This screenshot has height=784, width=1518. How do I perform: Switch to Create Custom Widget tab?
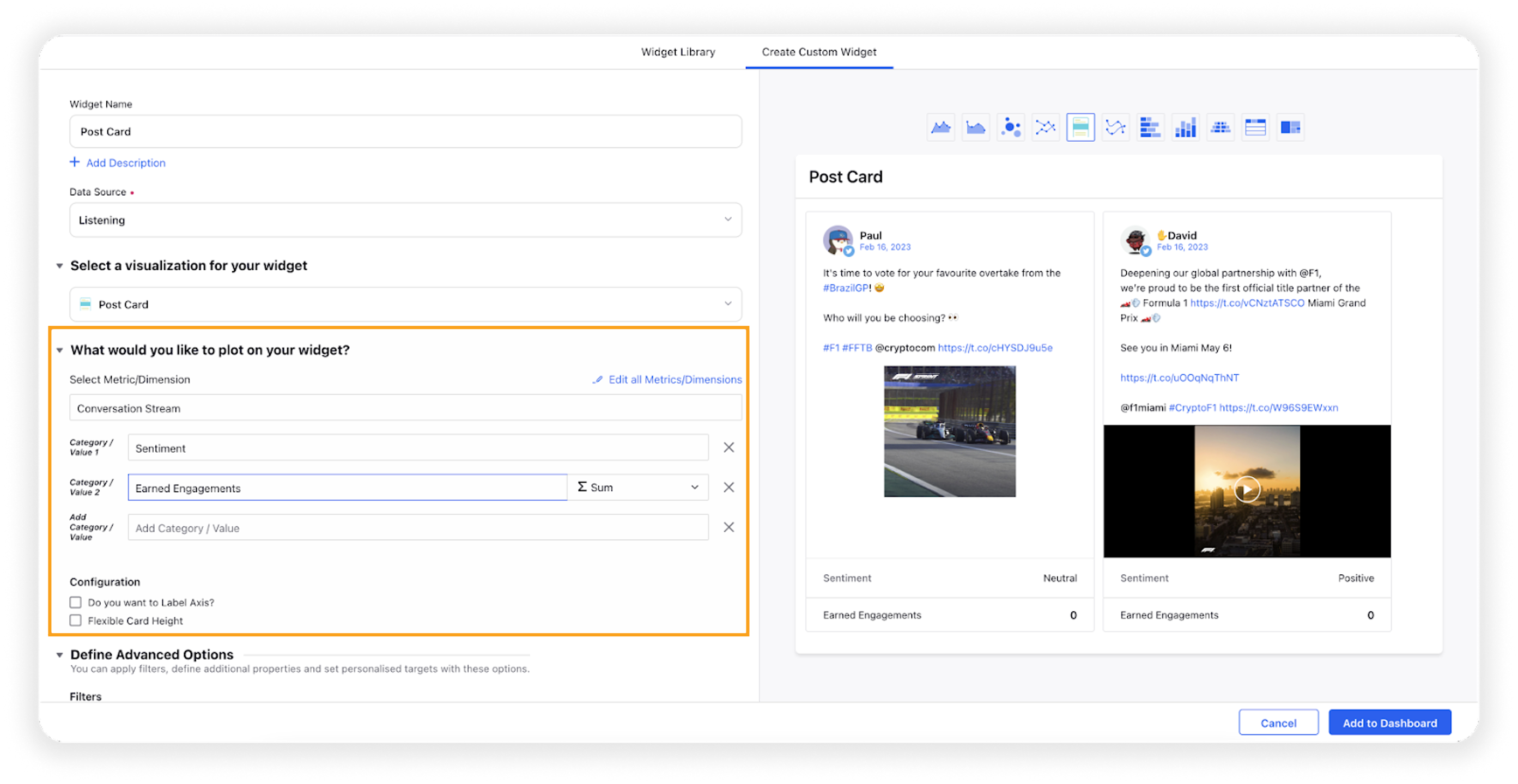point(818,52)
